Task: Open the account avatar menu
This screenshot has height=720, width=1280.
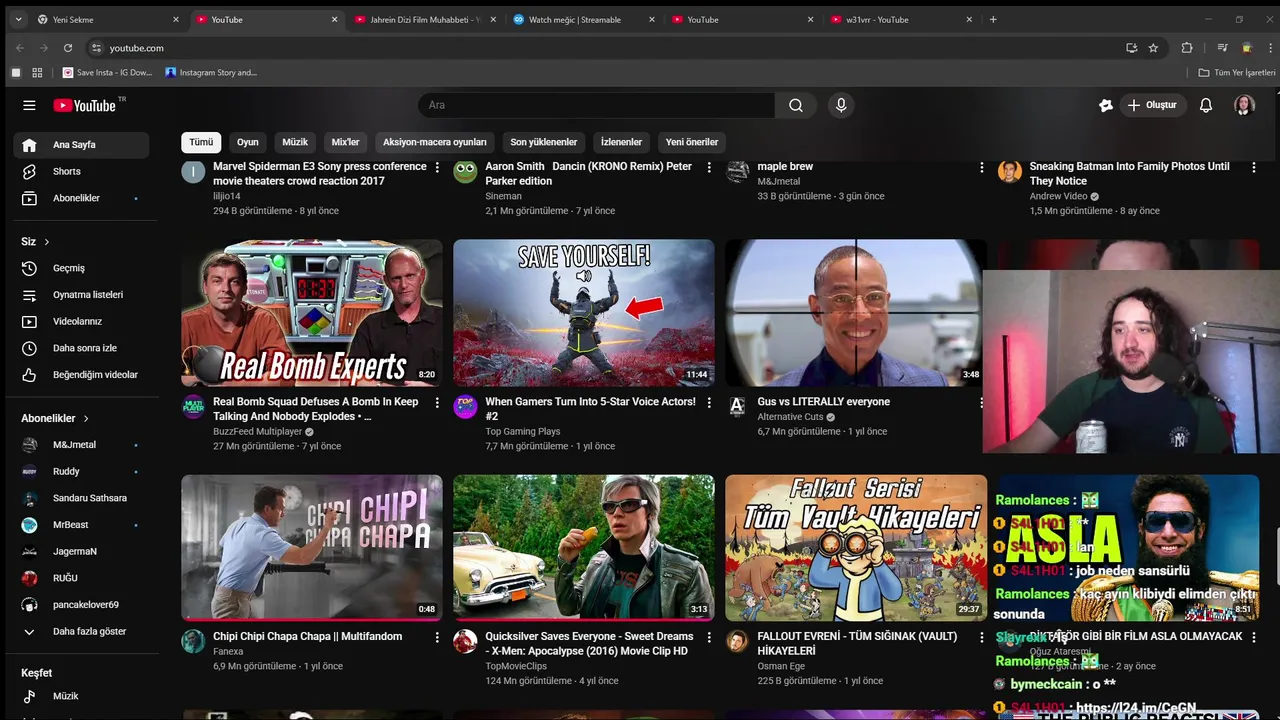Action: click(x=1244, y=105)
